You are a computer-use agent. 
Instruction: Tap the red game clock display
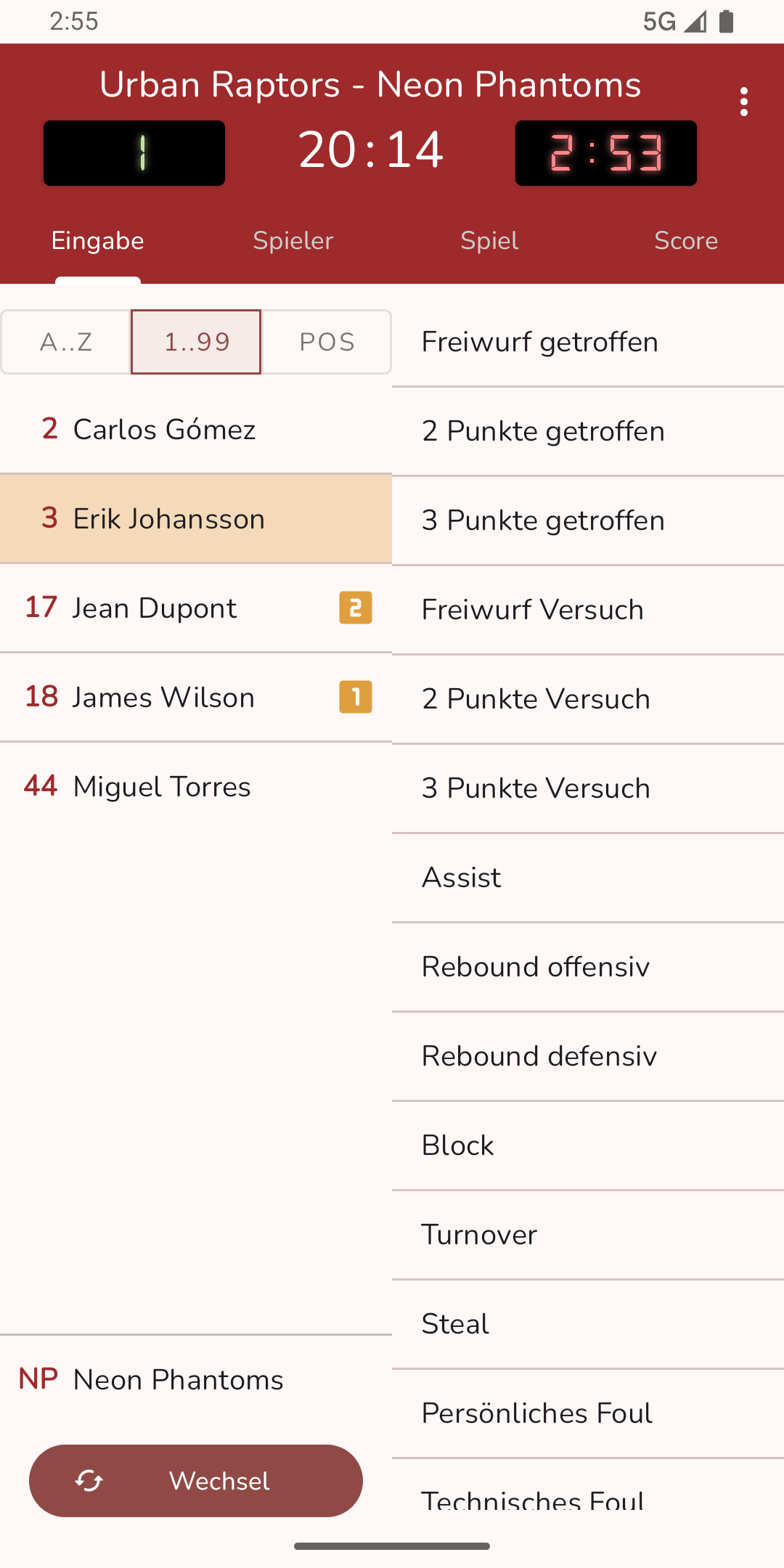point(605,153)
